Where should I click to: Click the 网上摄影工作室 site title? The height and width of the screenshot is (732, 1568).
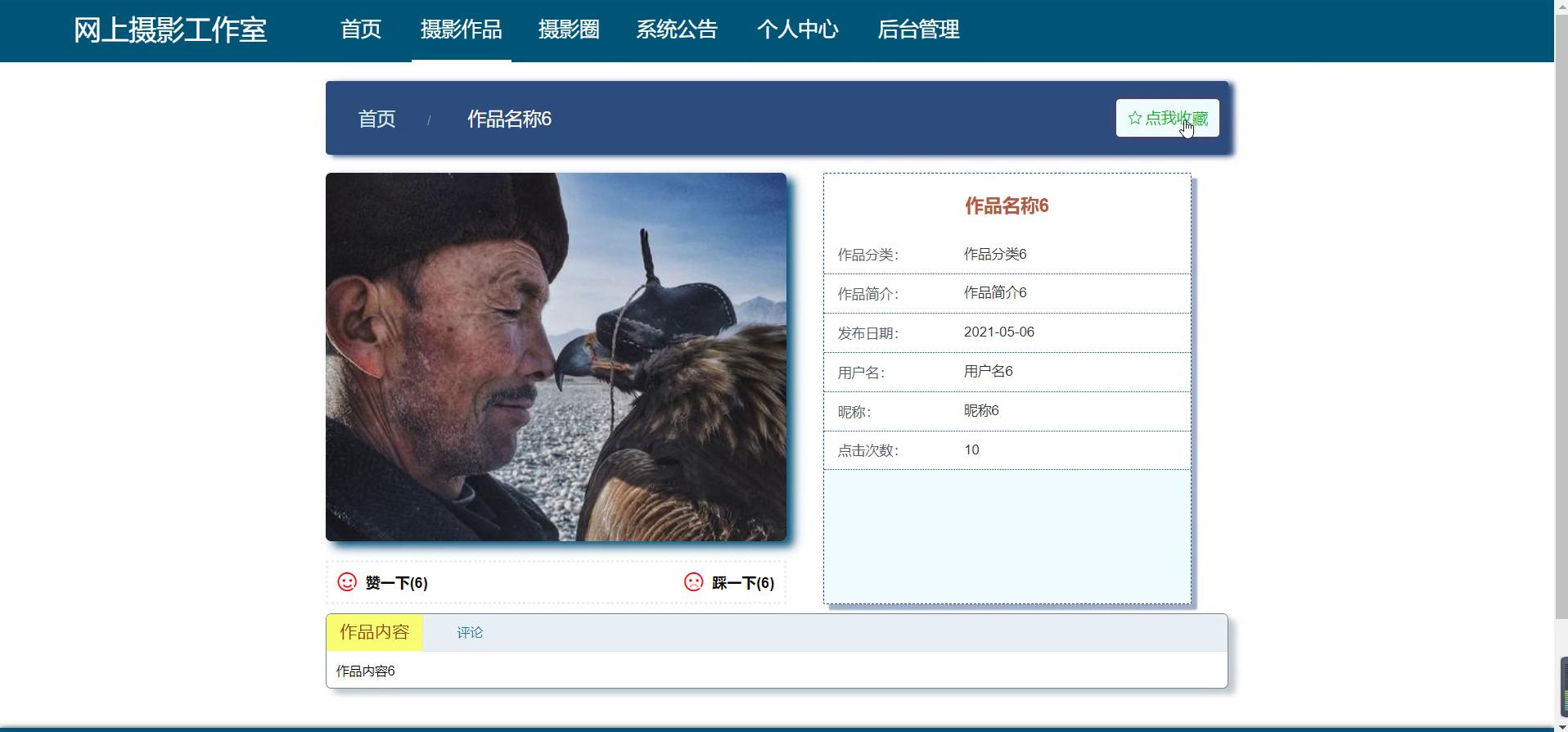170,30
